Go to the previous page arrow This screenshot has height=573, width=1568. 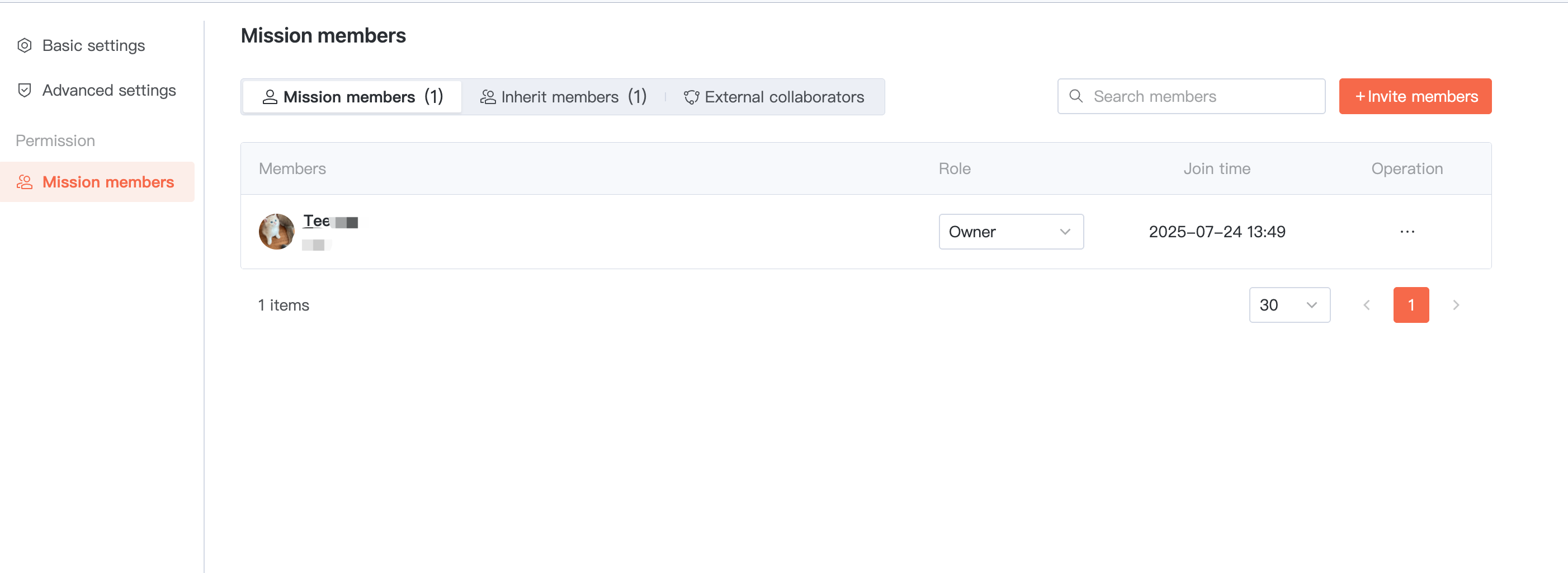point(1367,305)
